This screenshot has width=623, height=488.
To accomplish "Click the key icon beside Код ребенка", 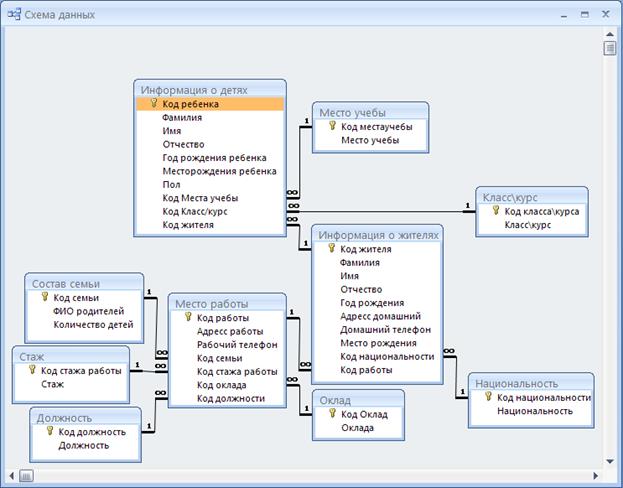I will coord(153,103).
